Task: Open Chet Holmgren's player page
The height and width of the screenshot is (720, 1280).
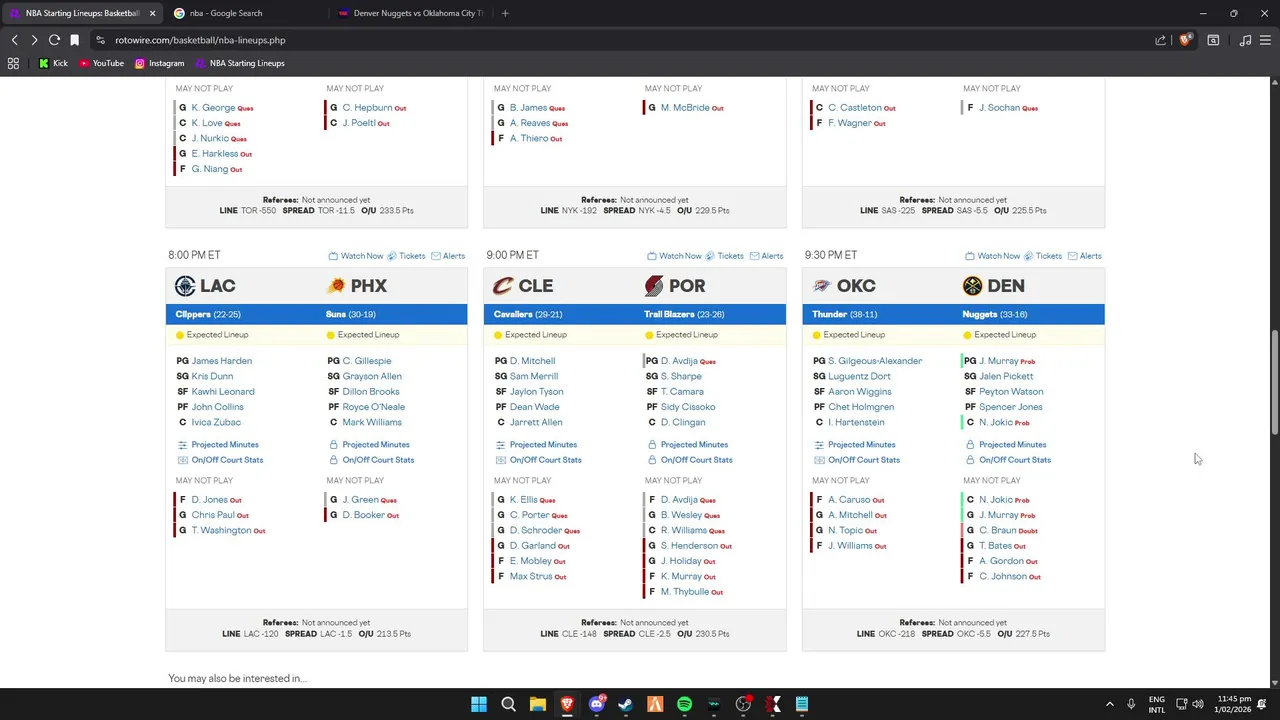Action: coord(861,407)
